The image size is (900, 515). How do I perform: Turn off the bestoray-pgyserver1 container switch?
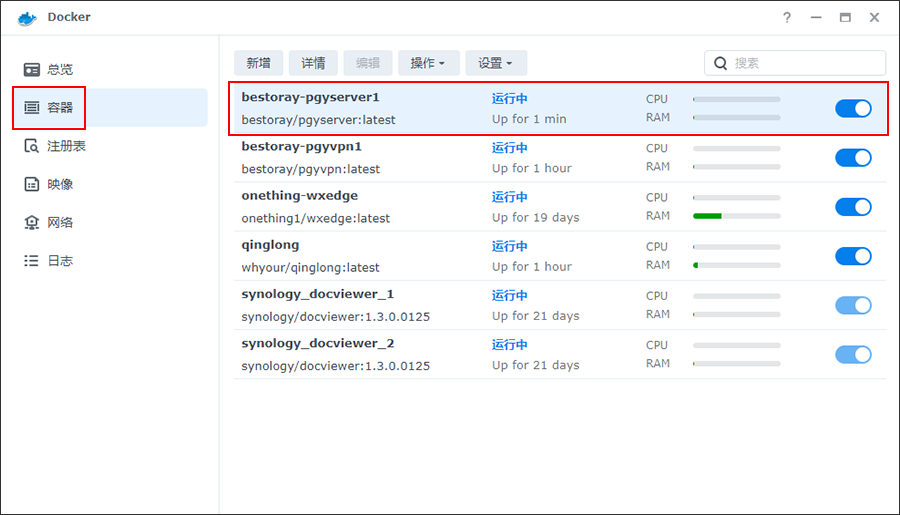pos(853,109)
